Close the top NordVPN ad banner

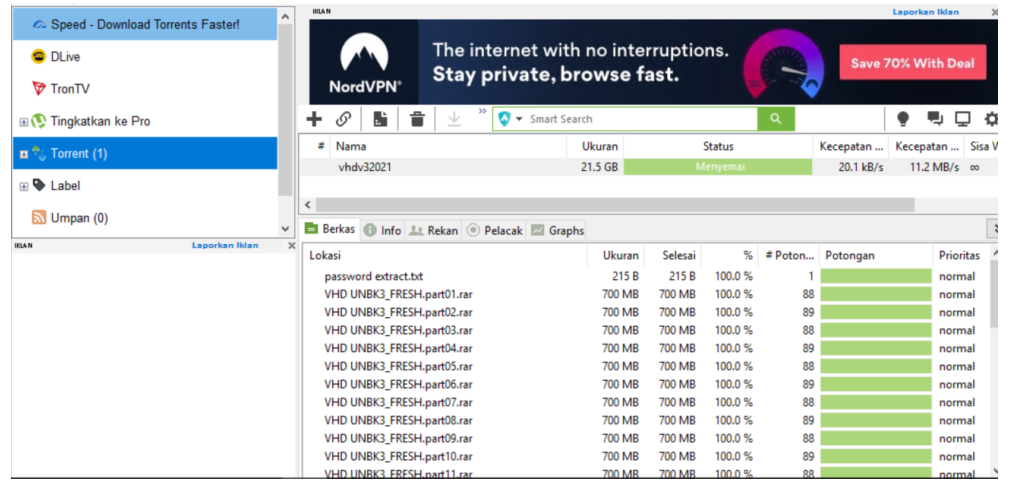point(994,12)
